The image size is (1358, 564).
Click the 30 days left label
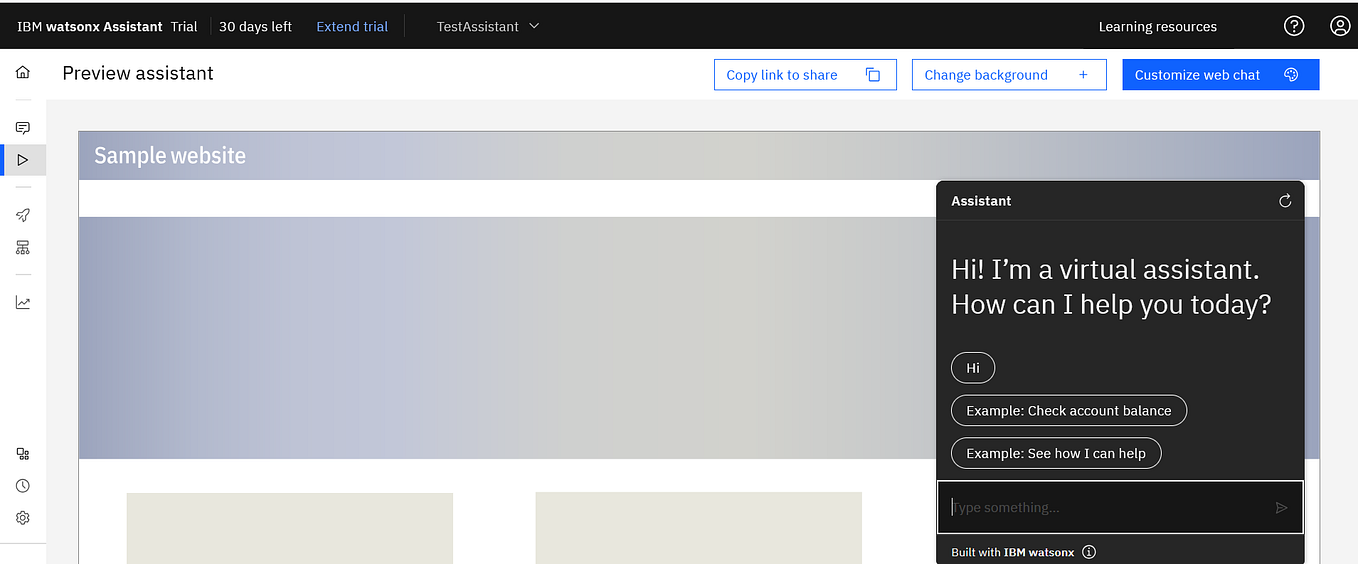(255, 27)
